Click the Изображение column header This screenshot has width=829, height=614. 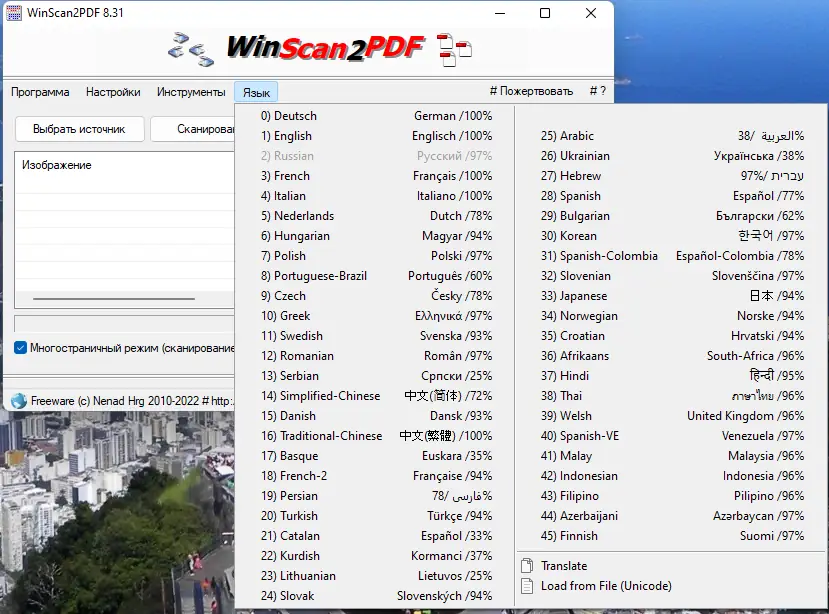57,165
